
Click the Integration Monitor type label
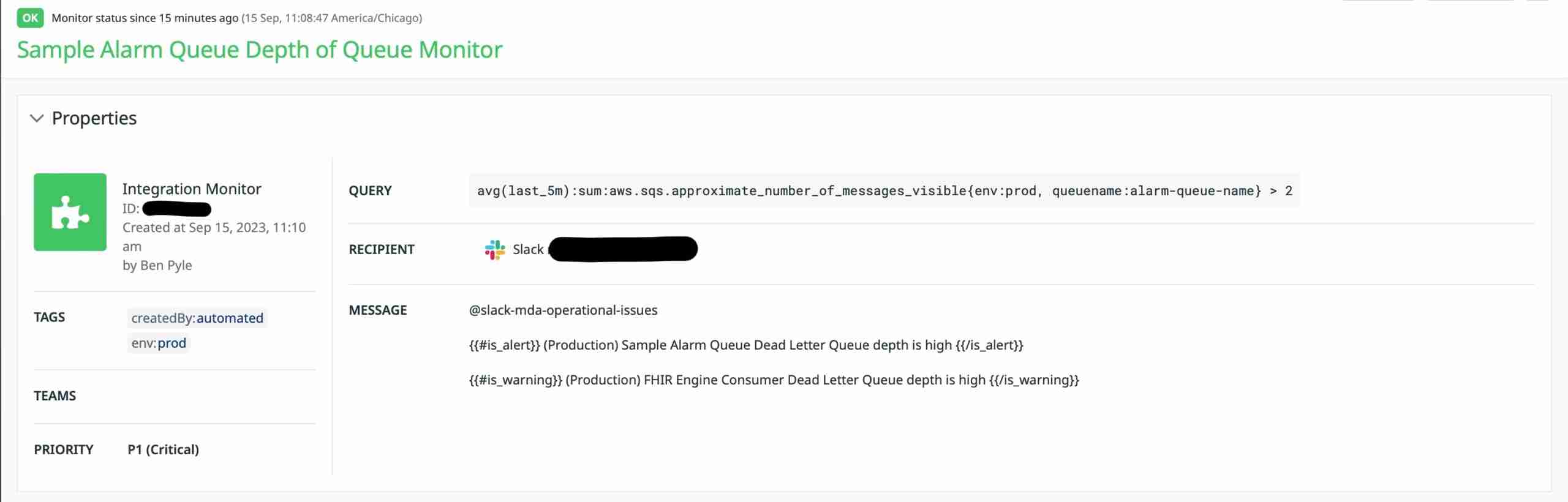point(192,189)
